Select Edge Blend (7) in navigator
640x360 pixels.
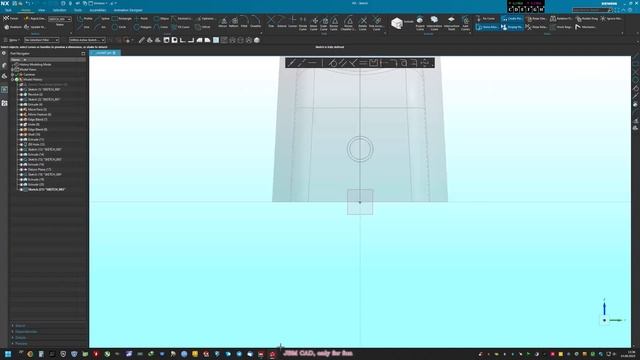pos(38,120)
